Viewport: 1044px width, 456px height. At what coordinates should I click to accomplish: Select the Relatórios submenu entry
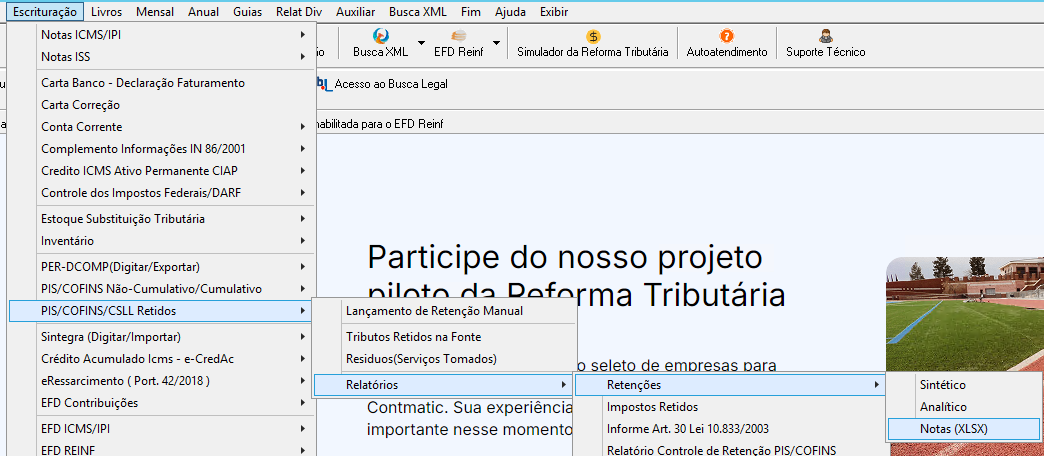coord(444,385)
